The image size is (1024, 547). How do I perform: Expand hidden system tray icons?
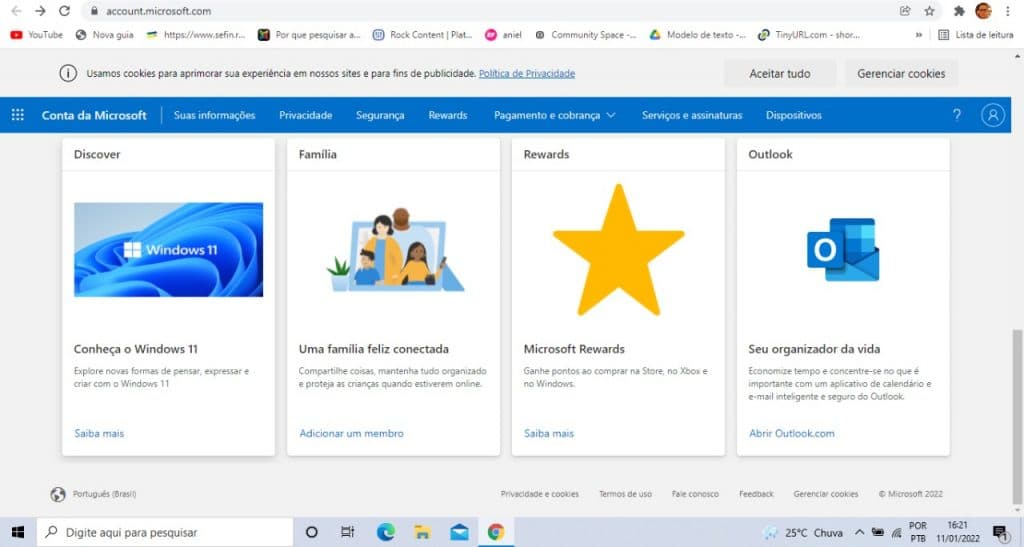click(x=859, y=533)
